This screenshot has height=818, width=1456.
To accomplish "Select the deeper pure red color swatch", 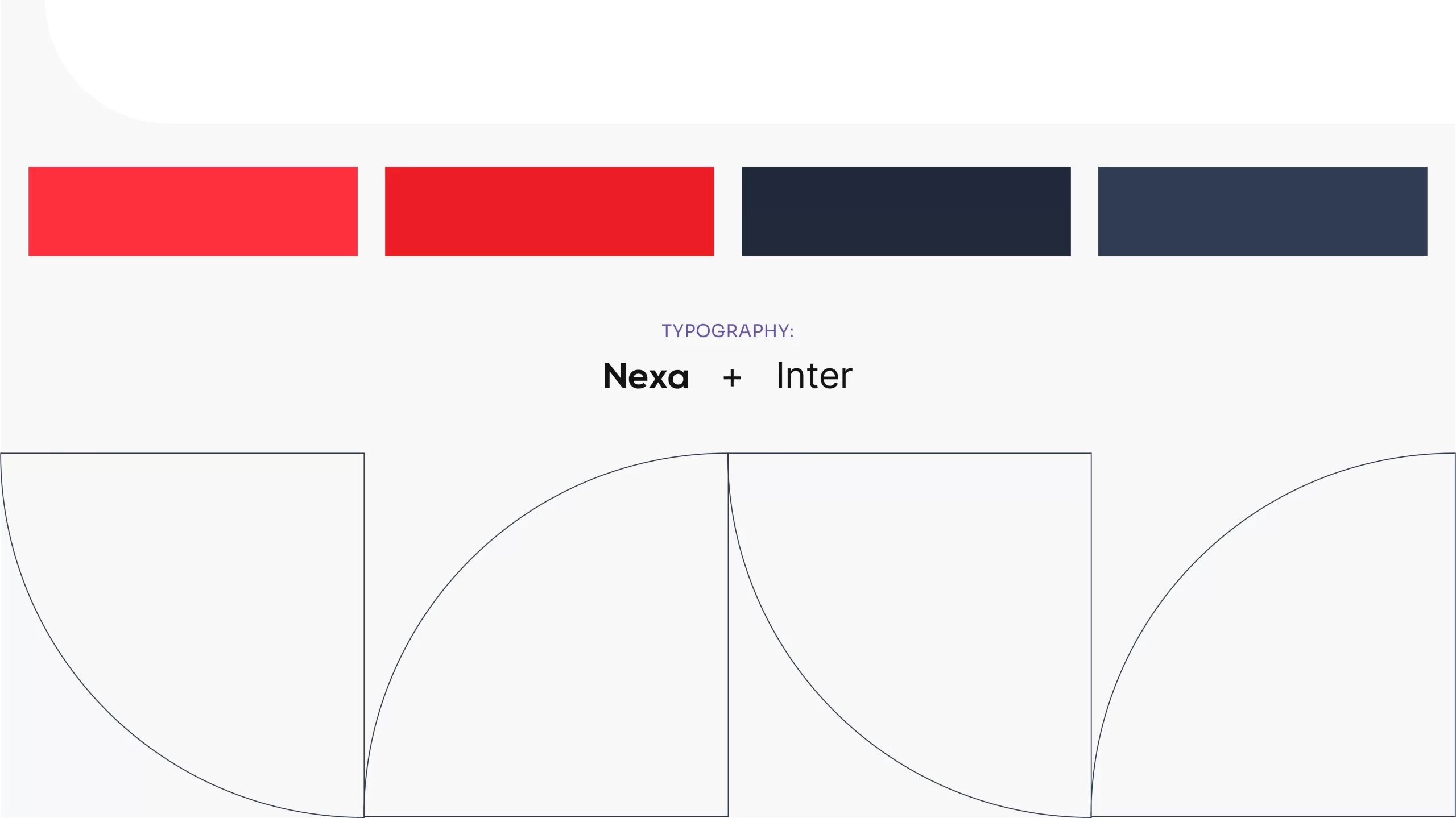I will (549, 211).
